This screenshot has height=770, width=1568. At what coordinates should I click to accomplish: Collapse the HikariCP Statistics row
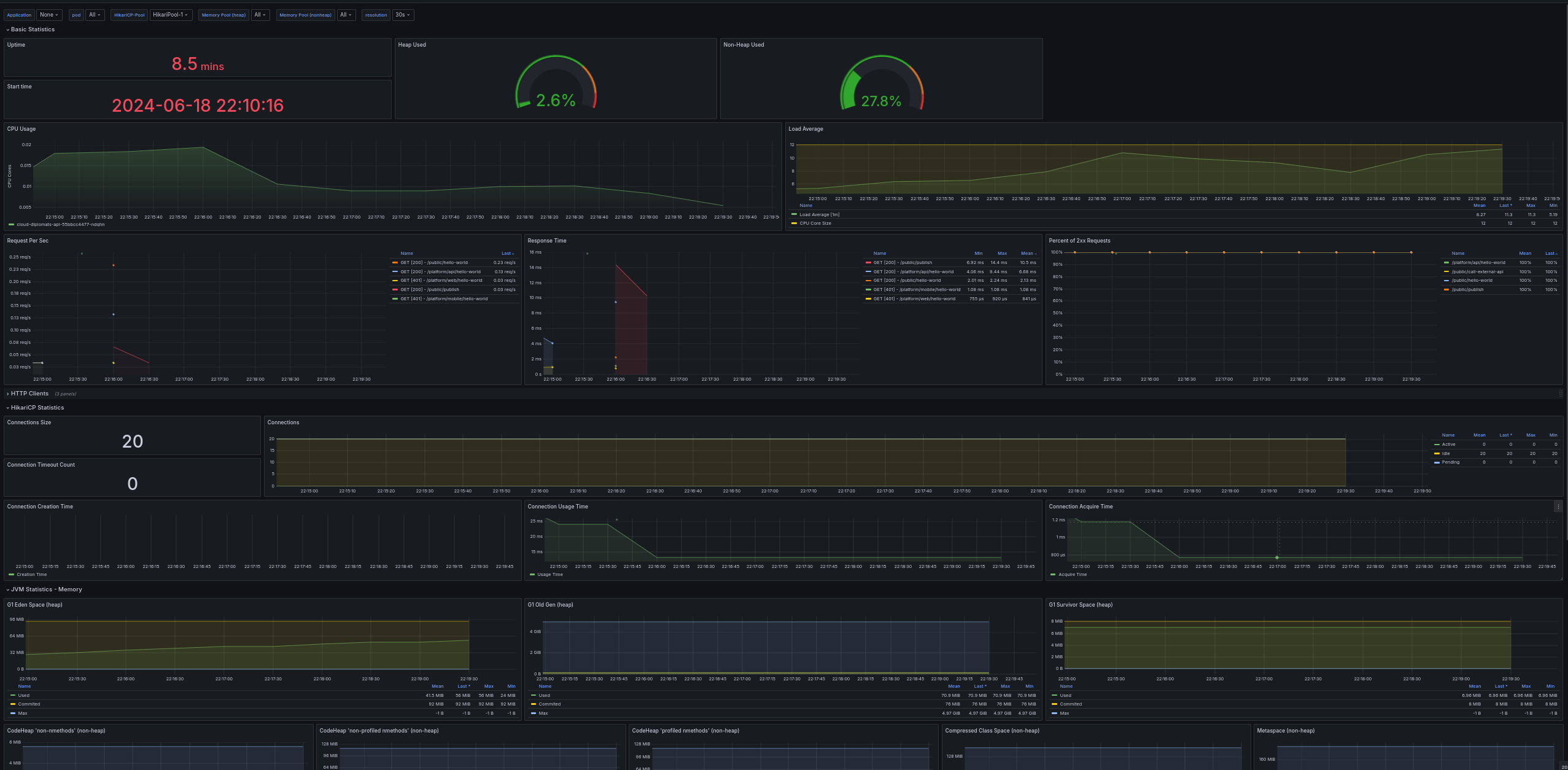tap(37, 408)
